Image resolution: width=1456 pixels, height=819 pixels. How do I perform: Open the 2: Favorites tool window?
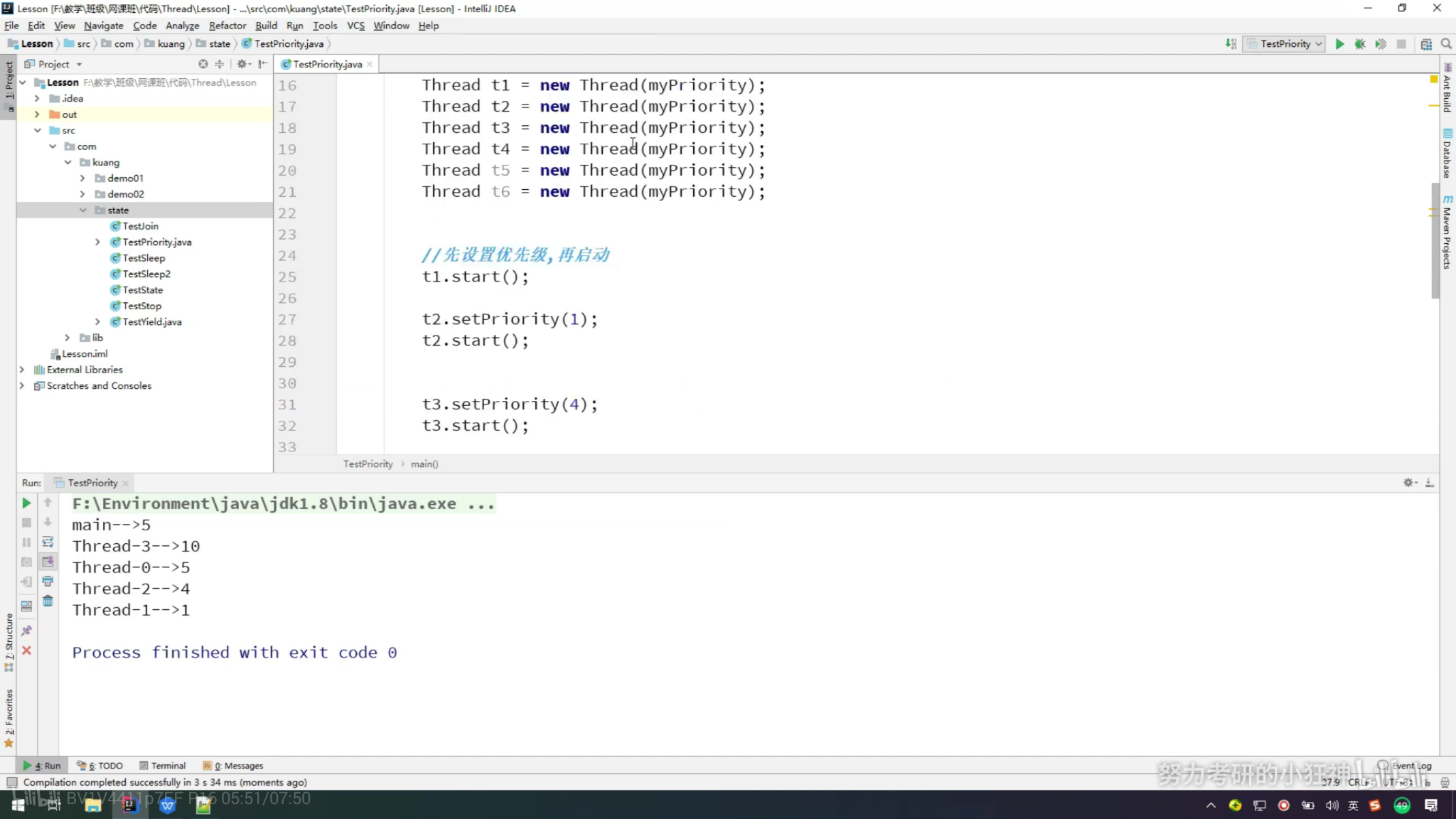click(x=9, y=718)
